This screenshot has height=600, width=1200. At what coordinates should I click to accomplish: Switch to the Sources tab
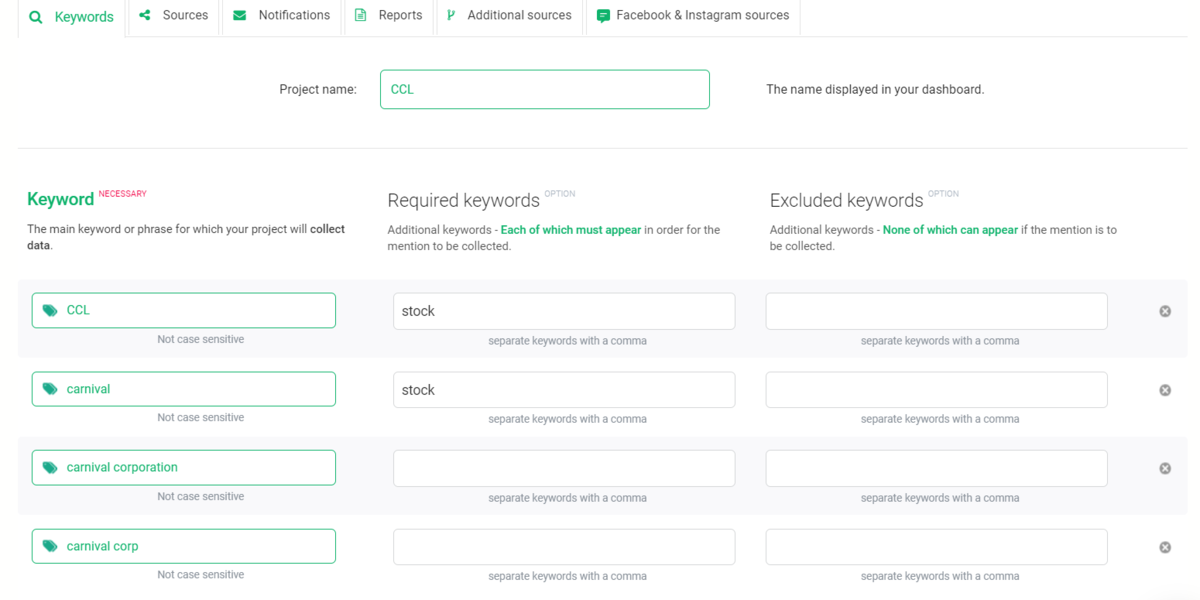pos(174,16)
